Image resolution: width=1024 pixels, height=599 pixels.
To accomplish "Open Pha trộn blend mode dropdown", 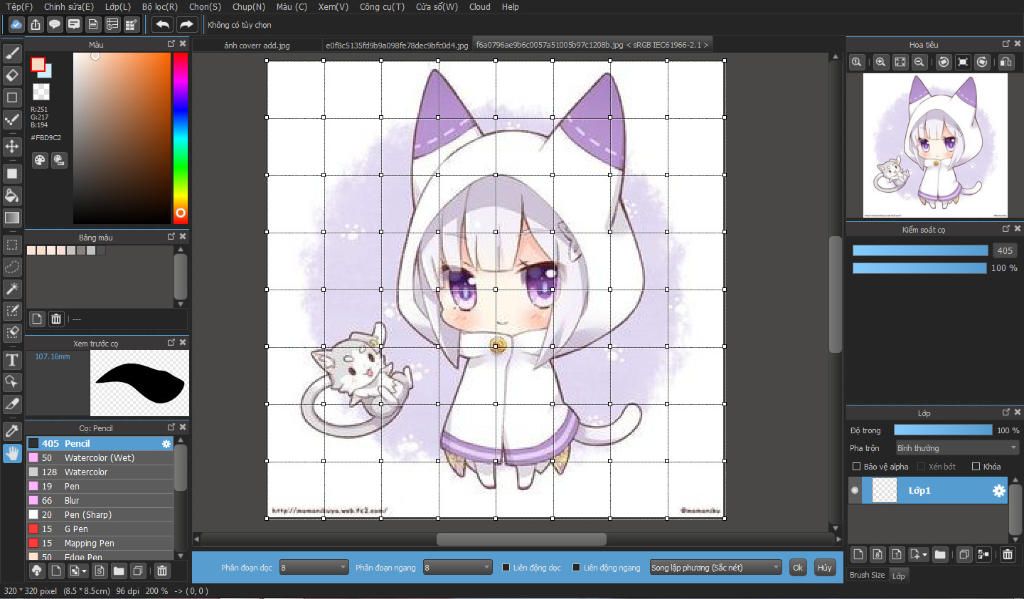I will click(957, 448).
